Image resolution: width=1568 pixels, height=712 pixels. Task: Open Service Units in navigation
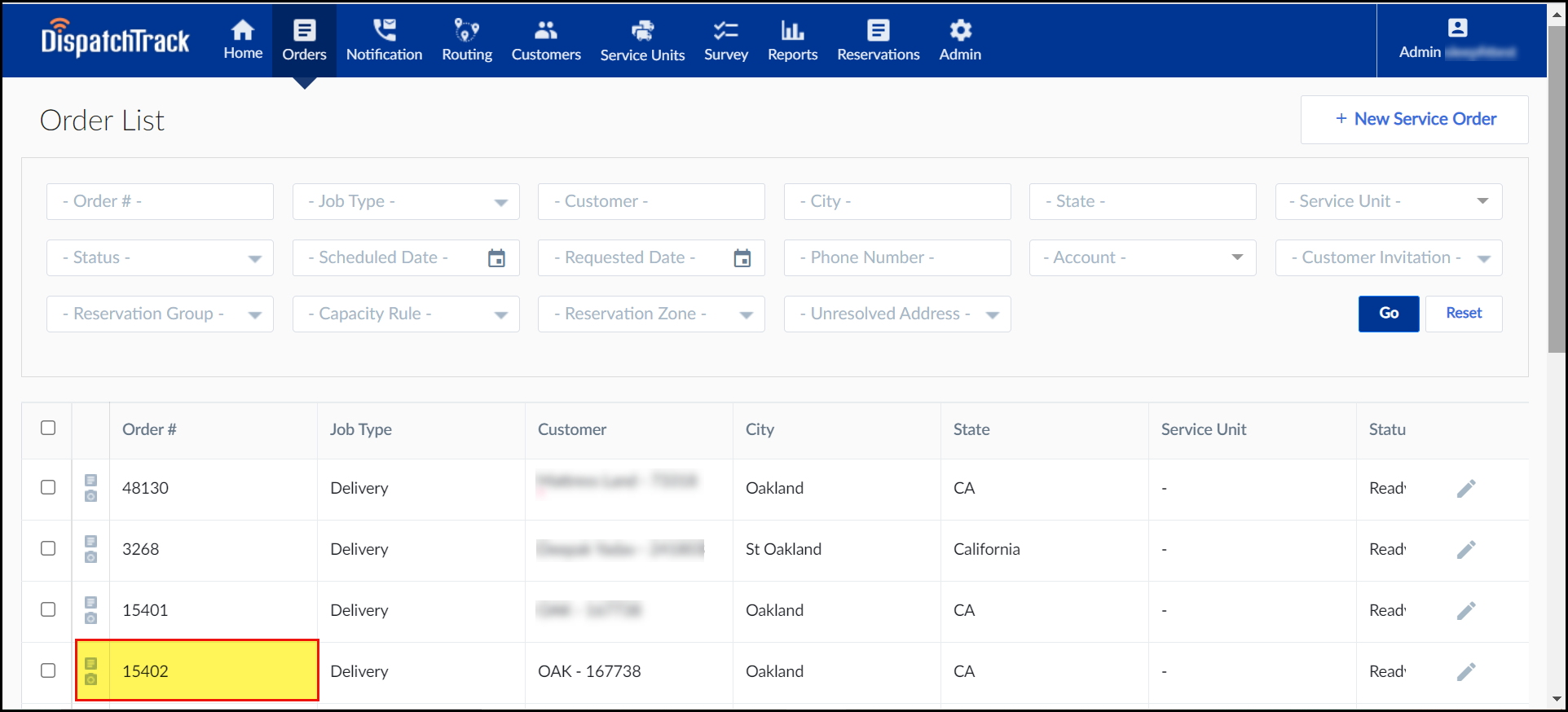[x=642, y=40]
